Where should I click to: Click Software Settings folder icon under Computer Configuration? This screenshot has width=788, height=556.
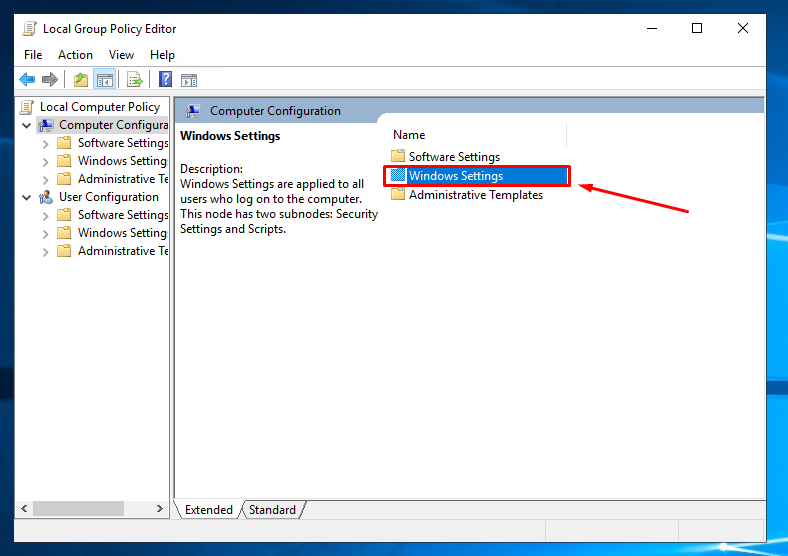tap(64, 143)
